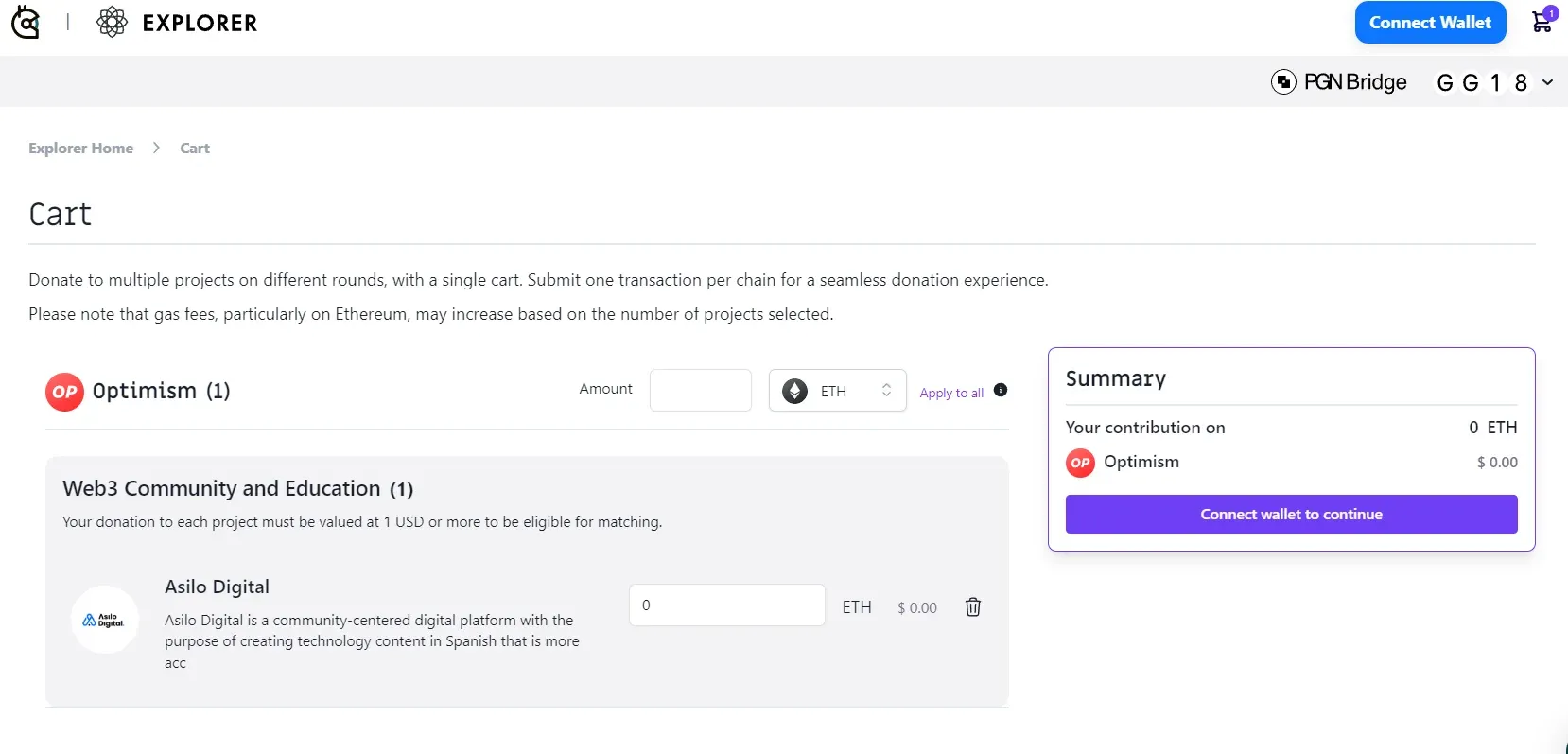The width and height of the screenshot is (1568, 754).
Task: Click the Apply to all link
Action: click(x=951, y=393)
